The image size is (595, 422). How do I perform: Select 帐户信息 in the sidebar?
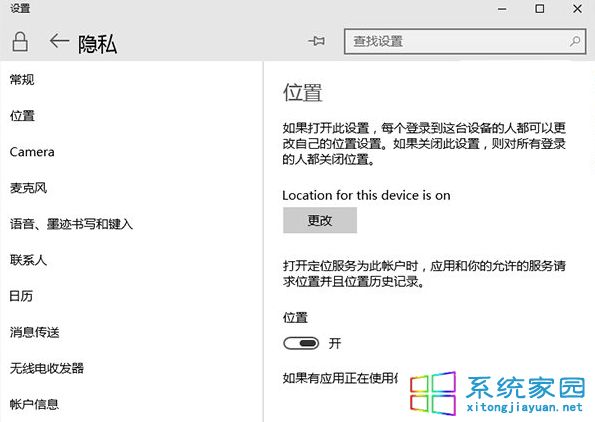(35, 404)
